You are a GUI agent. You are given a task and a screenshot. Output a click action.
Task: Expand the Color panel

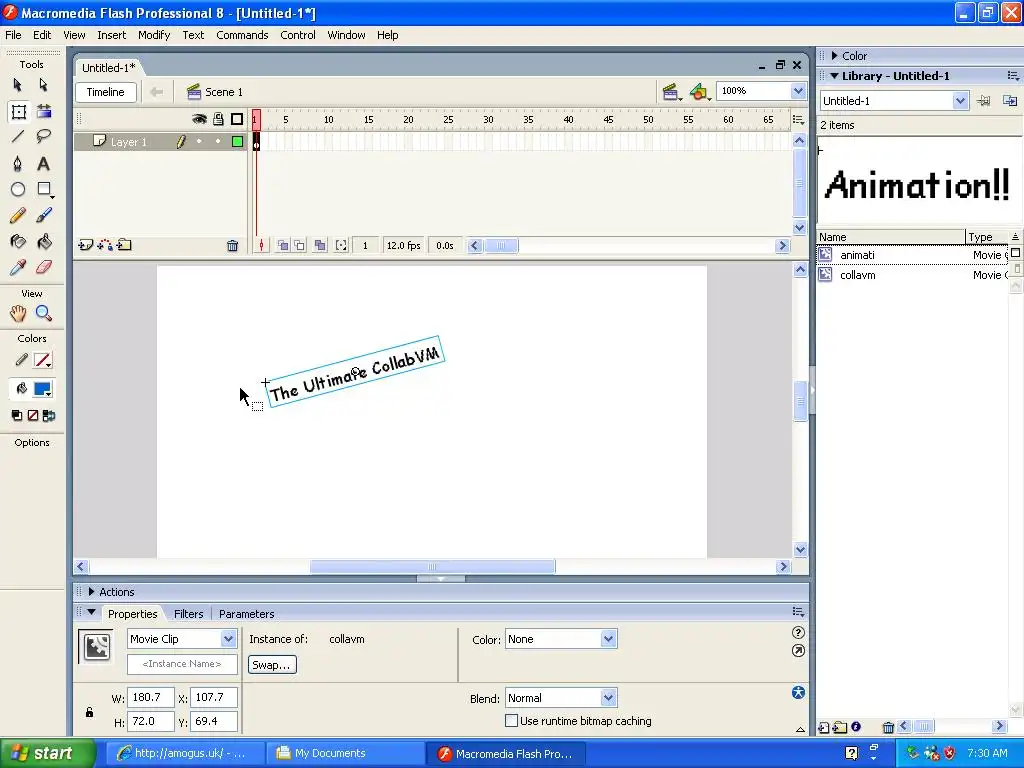pyautogui.click(x=835, y=56)
